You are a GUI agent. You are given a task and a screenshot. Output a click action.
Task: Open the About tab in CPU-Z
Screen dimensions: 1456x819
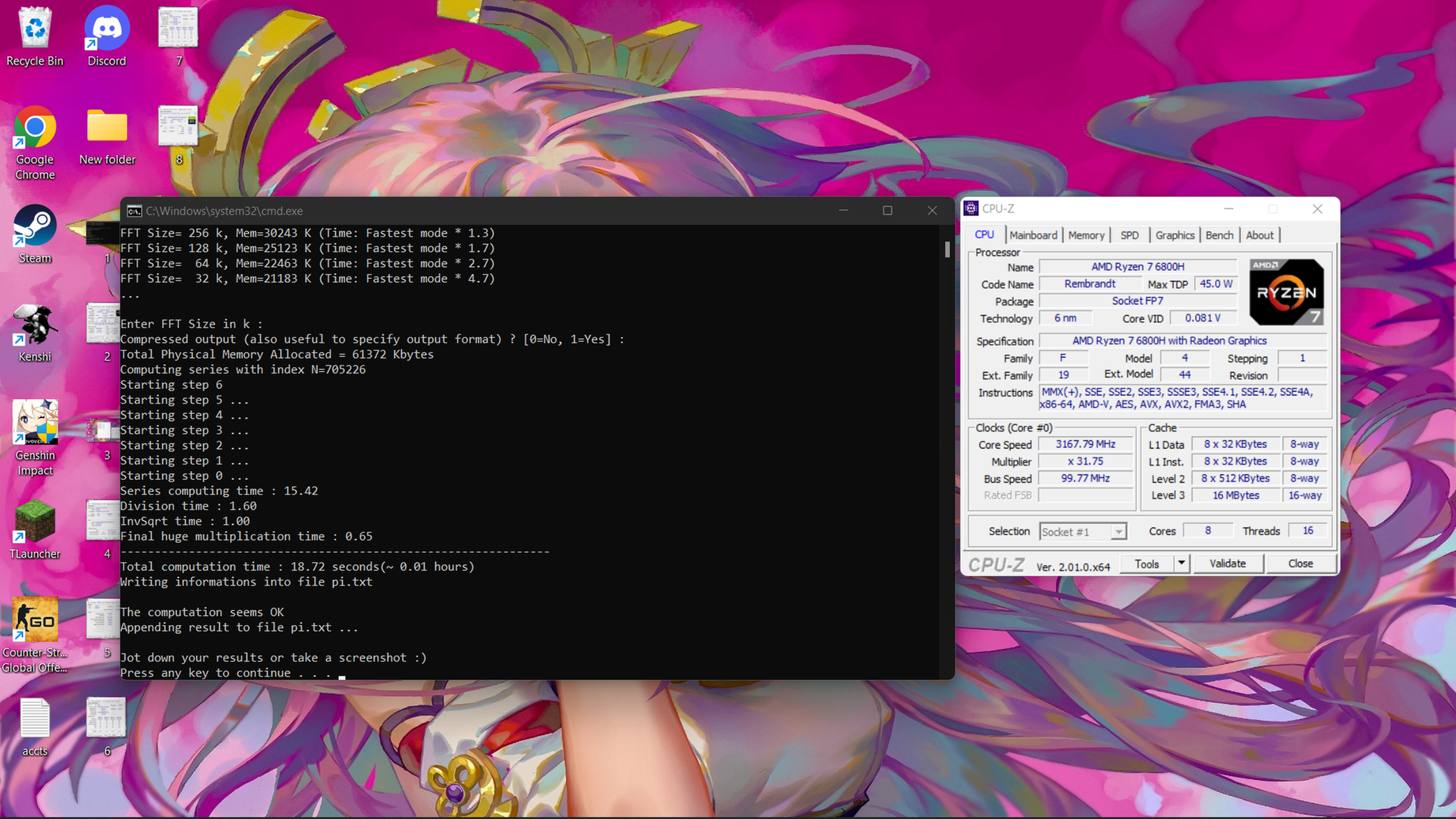pos(1260,236)
